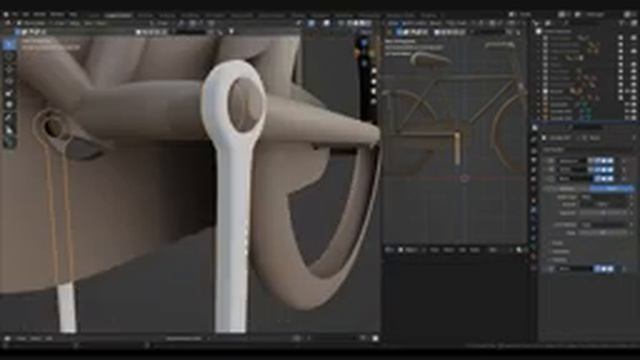Adjust the Amount field of Bevel modifier
The image size is (640, 360).
coord(605,204)
